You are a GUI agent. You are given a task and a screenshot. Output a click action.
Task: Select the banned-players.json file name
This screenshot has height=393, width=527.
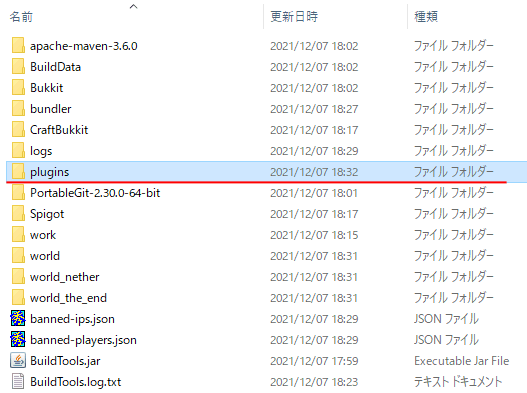[83, 340]
